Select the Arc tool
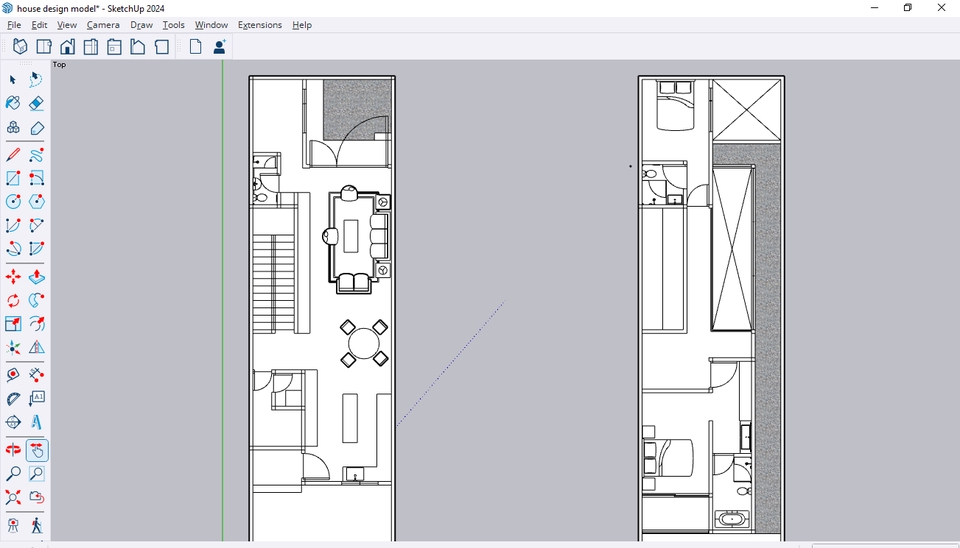This screenshot has width=960, height=548. click(13, 225)
